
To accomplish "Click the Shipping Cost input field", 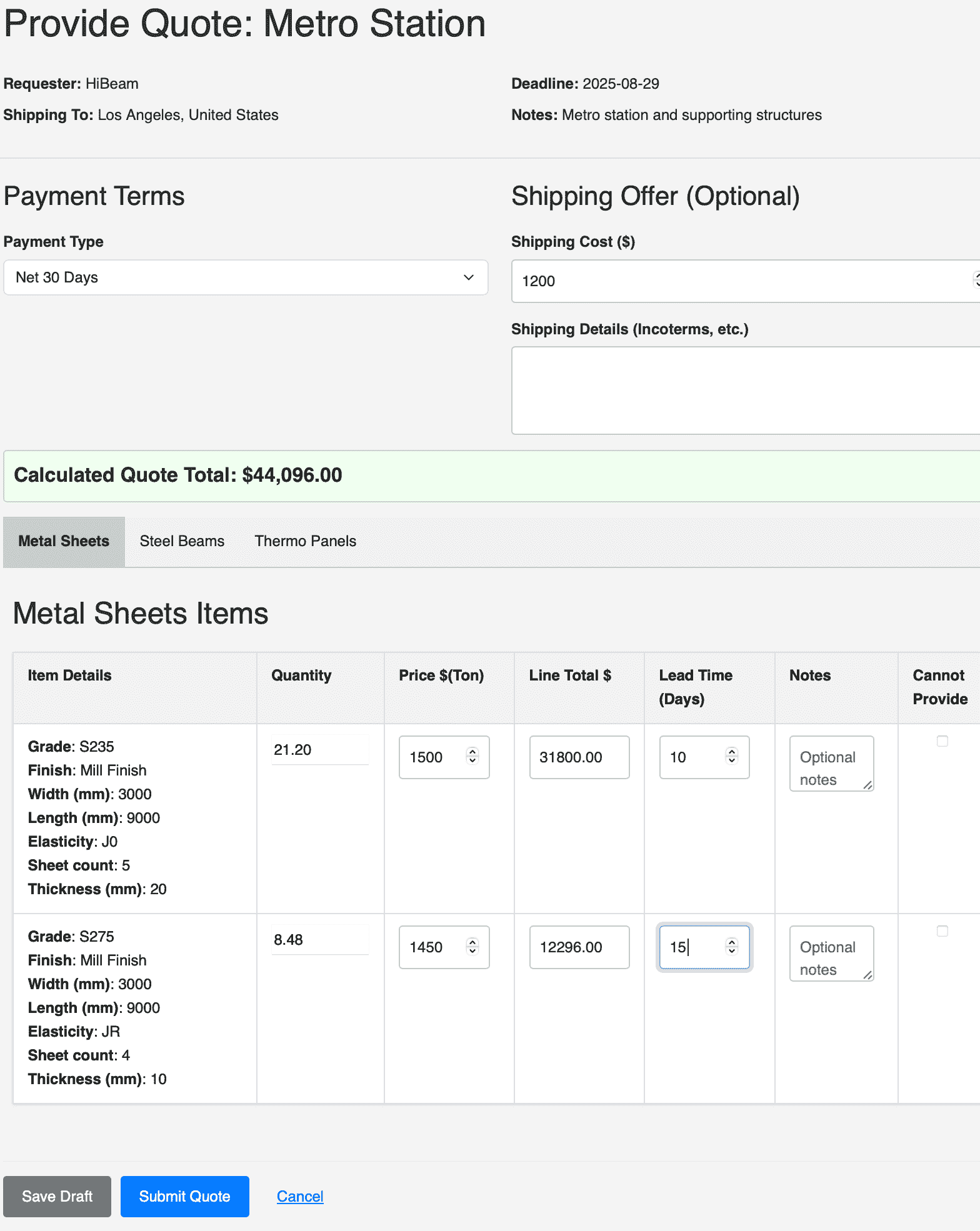I will pyautogui.click(x=737, y=281).
